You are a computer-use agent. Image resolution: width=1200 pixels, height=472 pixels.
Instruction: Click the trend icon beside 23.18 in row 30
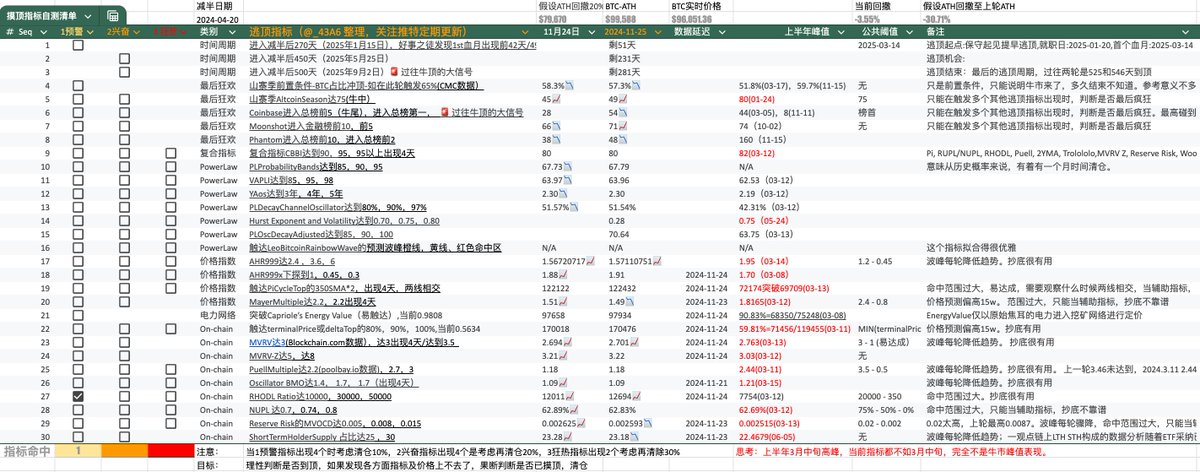pos(632,436)
